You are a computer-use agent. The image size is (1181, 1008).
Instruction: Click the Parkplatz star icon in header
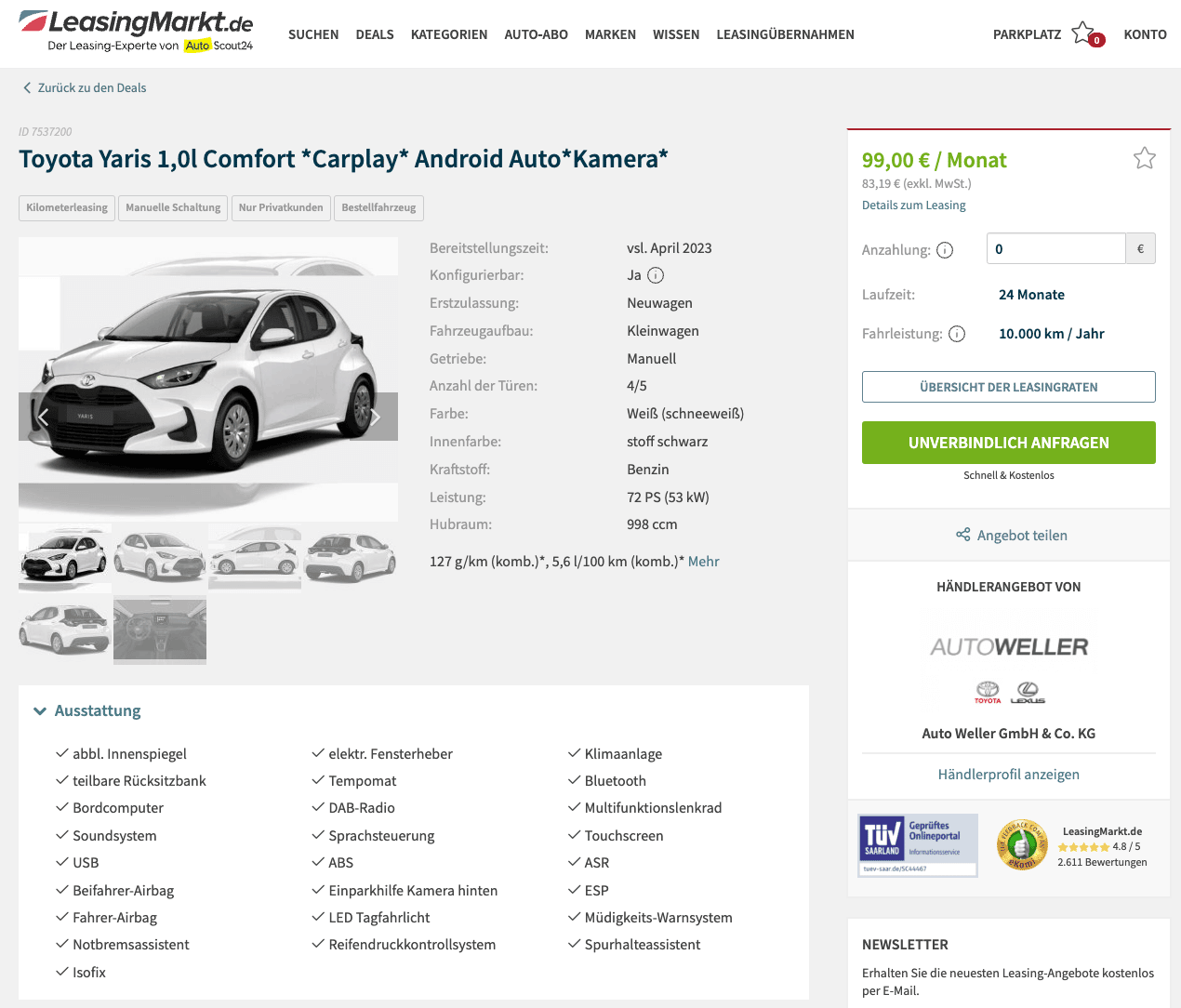click(1084, 33)
